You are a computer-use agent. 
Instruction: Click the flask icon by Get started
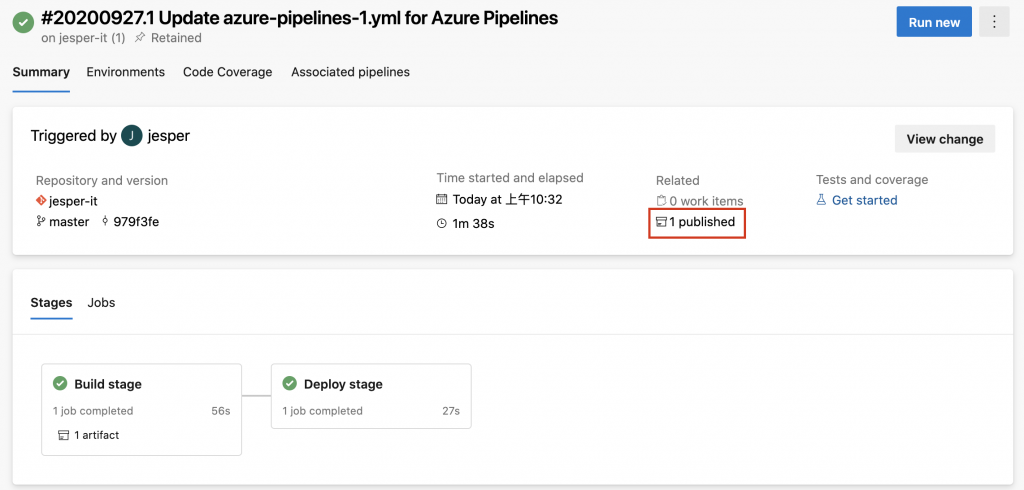[822, 200]
